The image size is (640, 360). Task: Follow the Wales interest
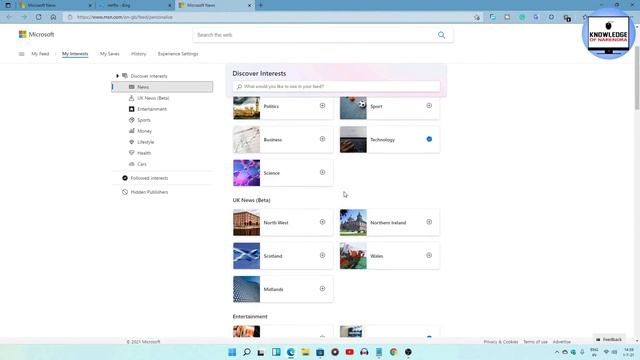[x=429, y=256]
